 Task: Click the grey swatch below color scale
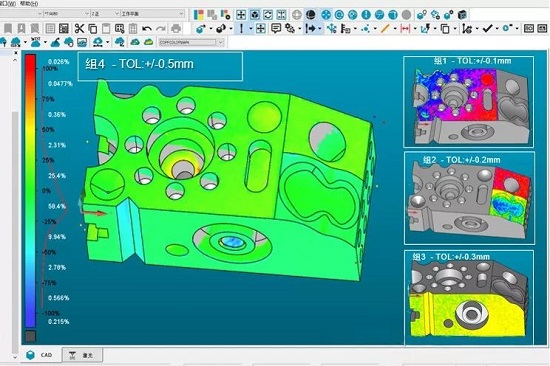coord(31,336)
